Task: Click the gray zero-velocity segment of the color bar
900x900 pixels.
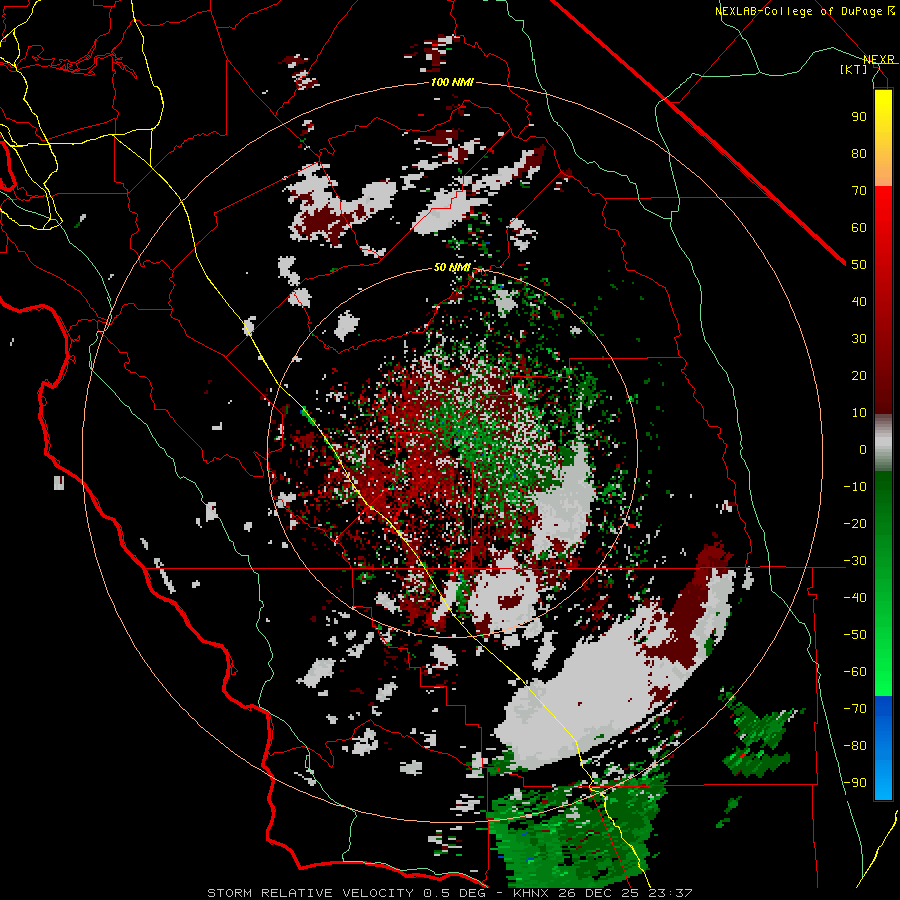Action: 883,443
